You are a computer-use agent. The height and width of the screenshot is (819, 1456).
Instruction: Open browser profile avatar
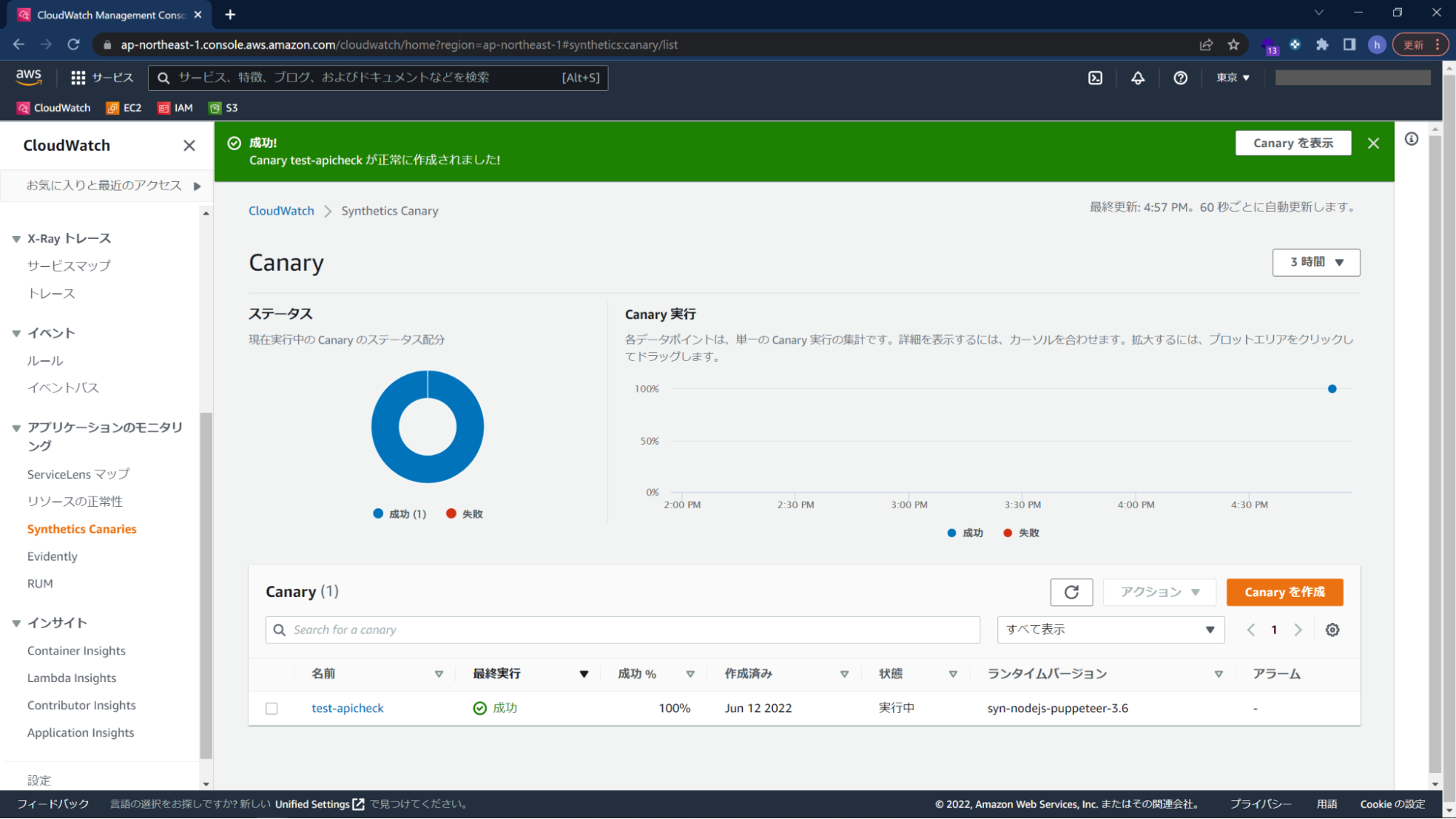tap(1377, 45)
